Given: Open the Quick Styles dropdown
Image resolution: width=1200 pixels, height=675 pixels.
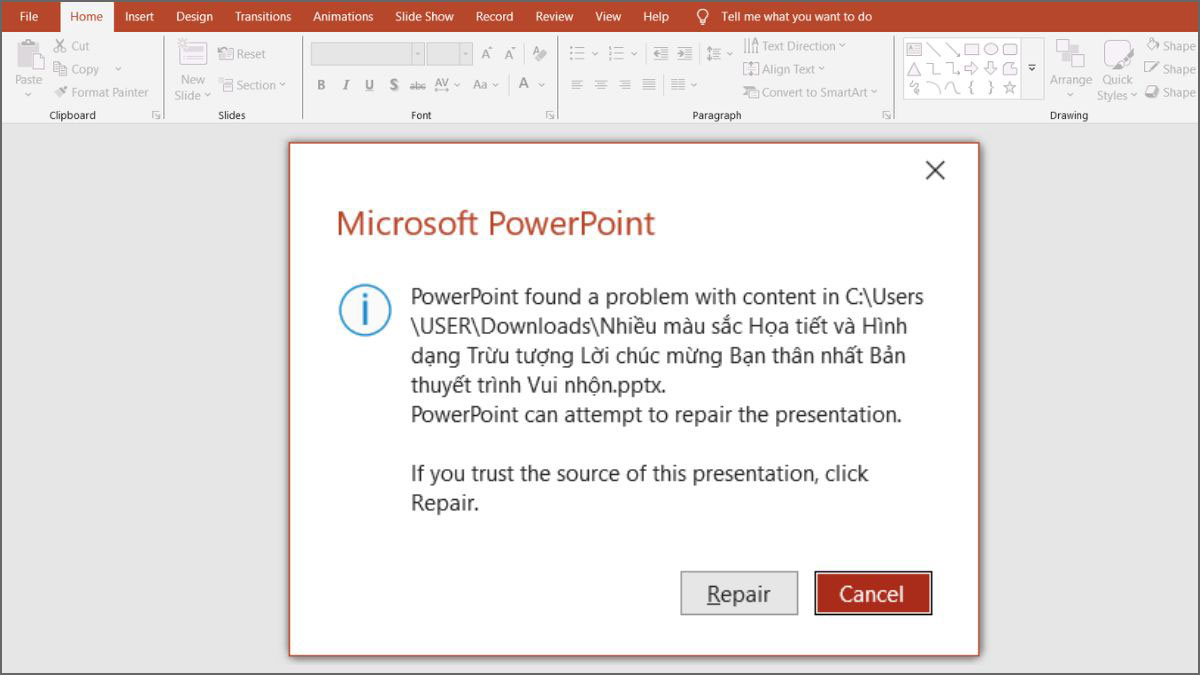Looking at the screenshot, I should click(1117, 68).
